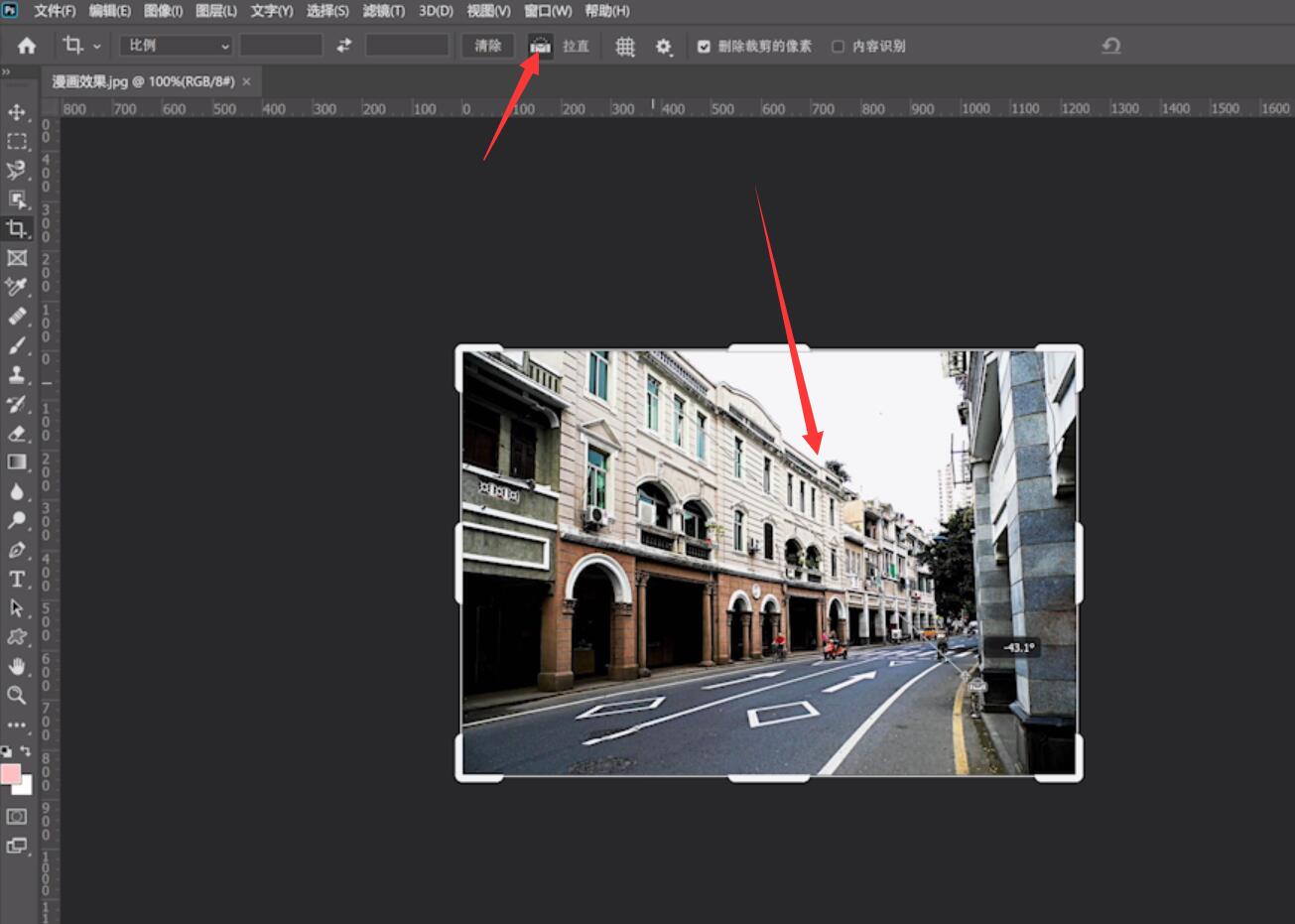Switch to the 漫画效果.jpg document tab

[144, 81]
